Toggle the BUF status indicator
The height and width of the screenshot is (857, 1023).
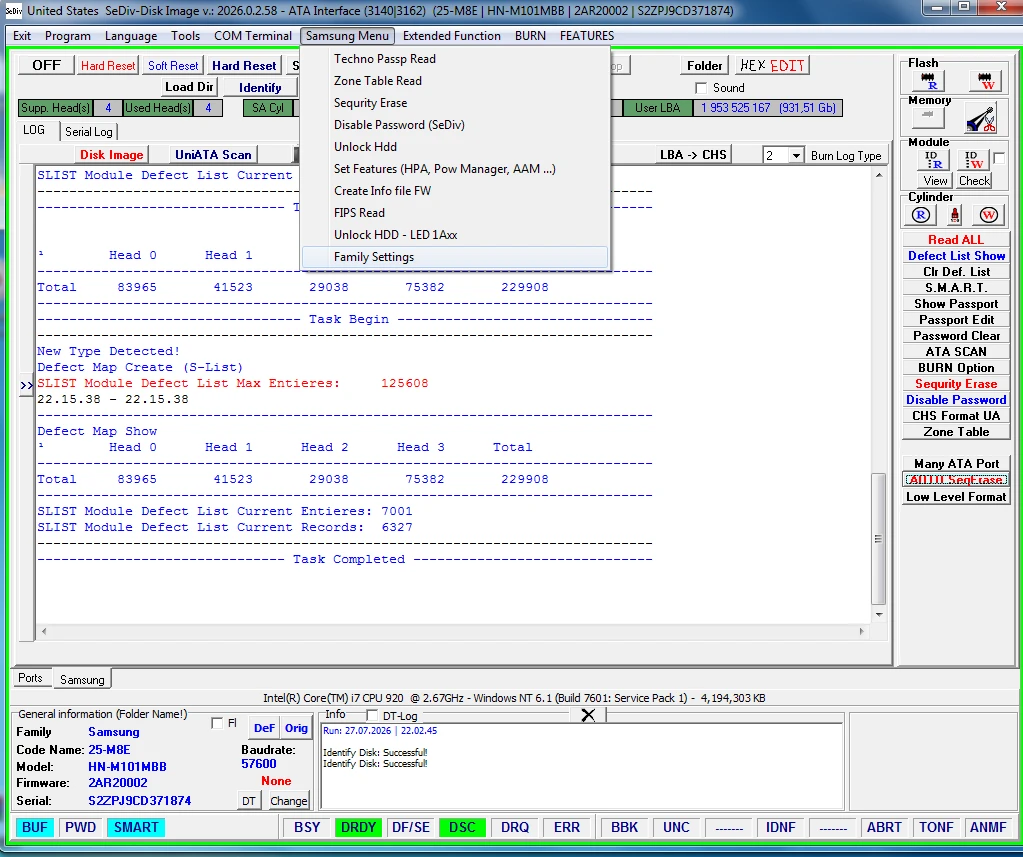click(35, 827)
